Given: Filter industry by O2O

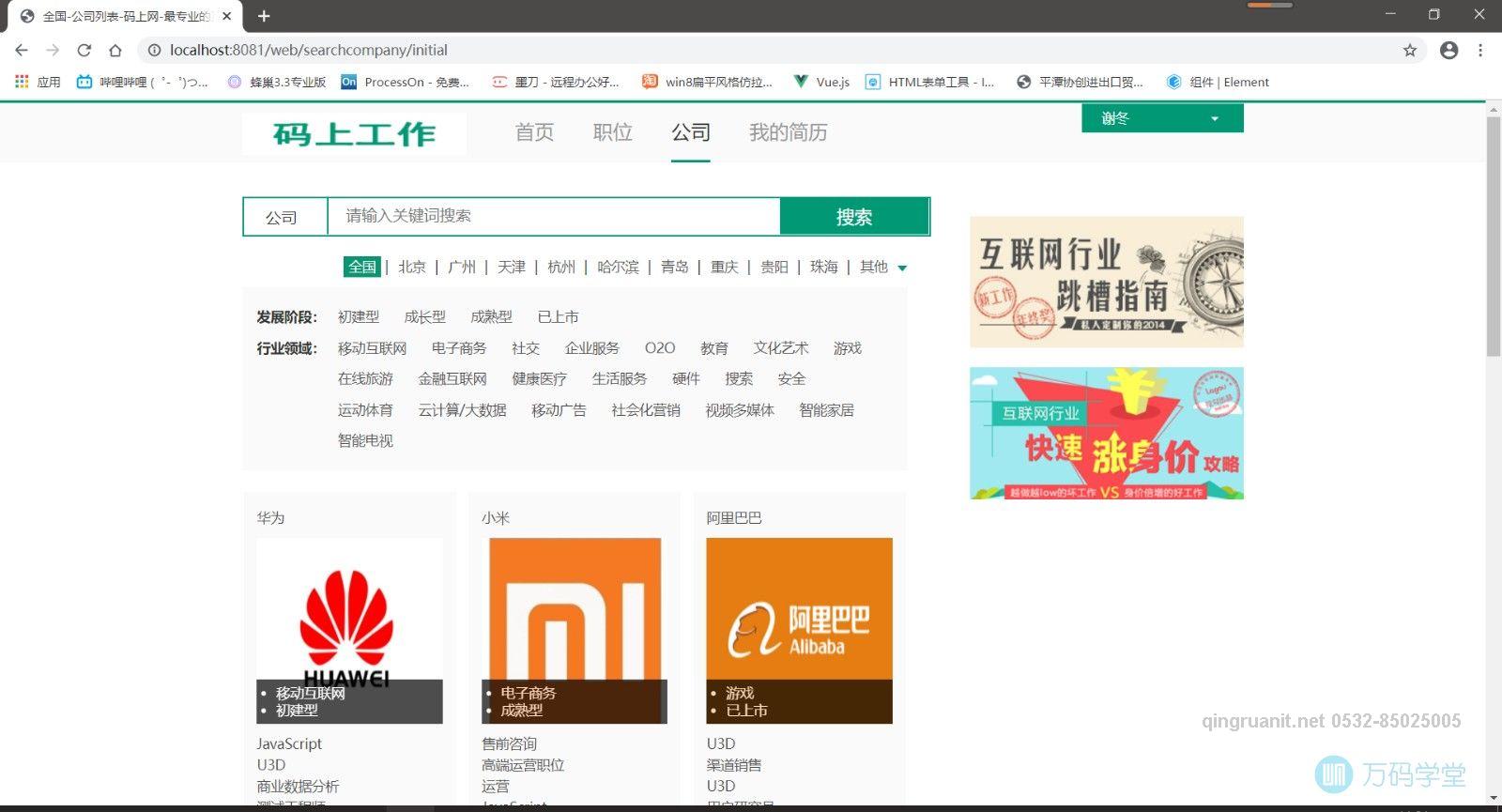Looking at the screenshot, I should pyautogui.click(x=660, y=348).
